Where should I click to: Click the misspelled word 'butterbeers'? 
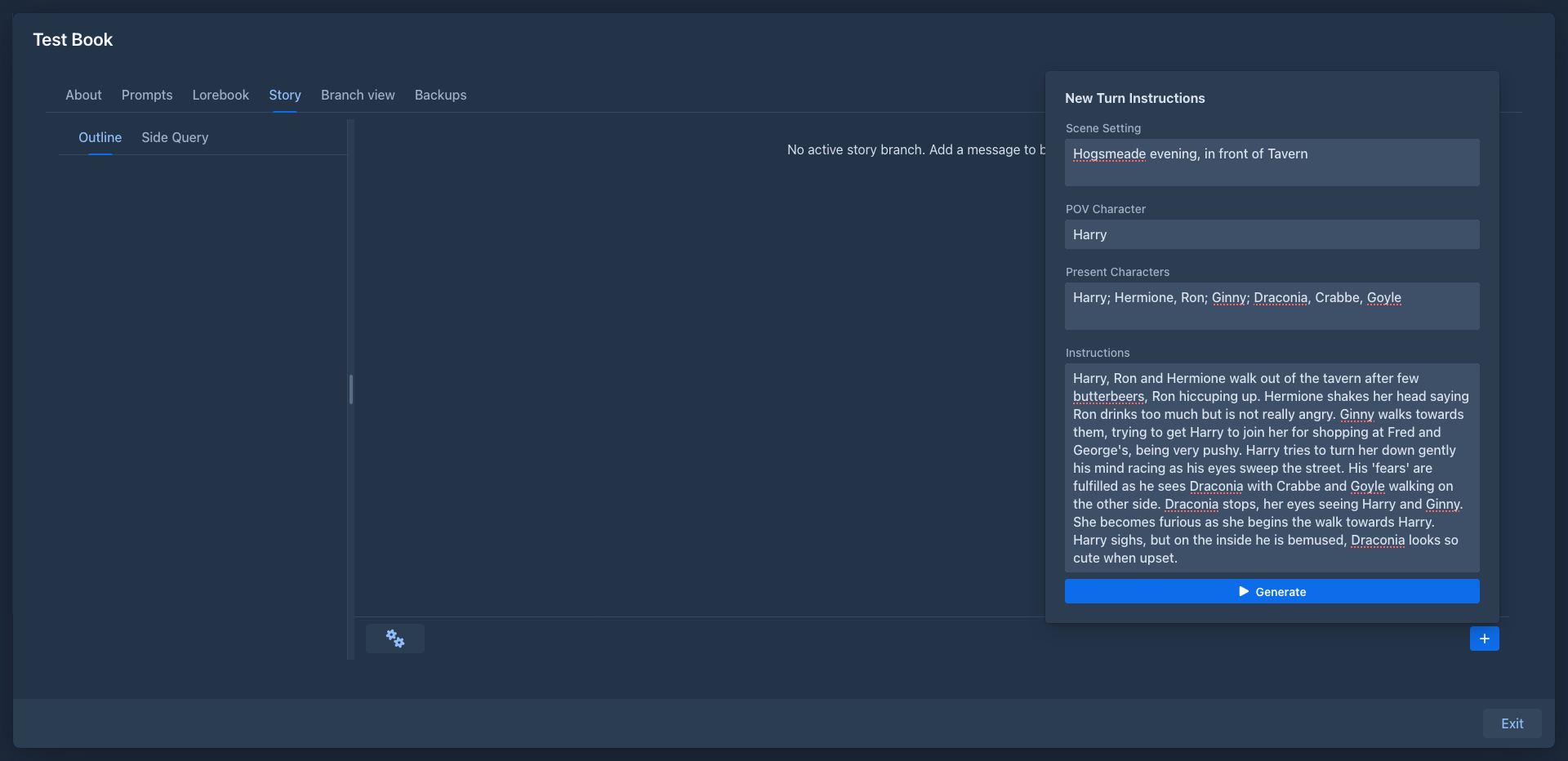(1108, 396)
